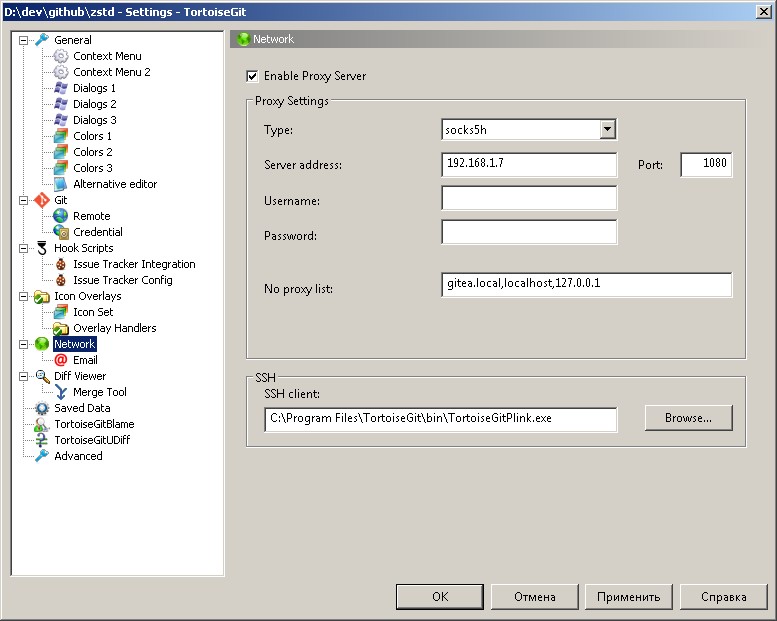Open the Context Menu settings page
This screenshot has height=621, width=777.
pyautogui.click(x=107, y=56)
